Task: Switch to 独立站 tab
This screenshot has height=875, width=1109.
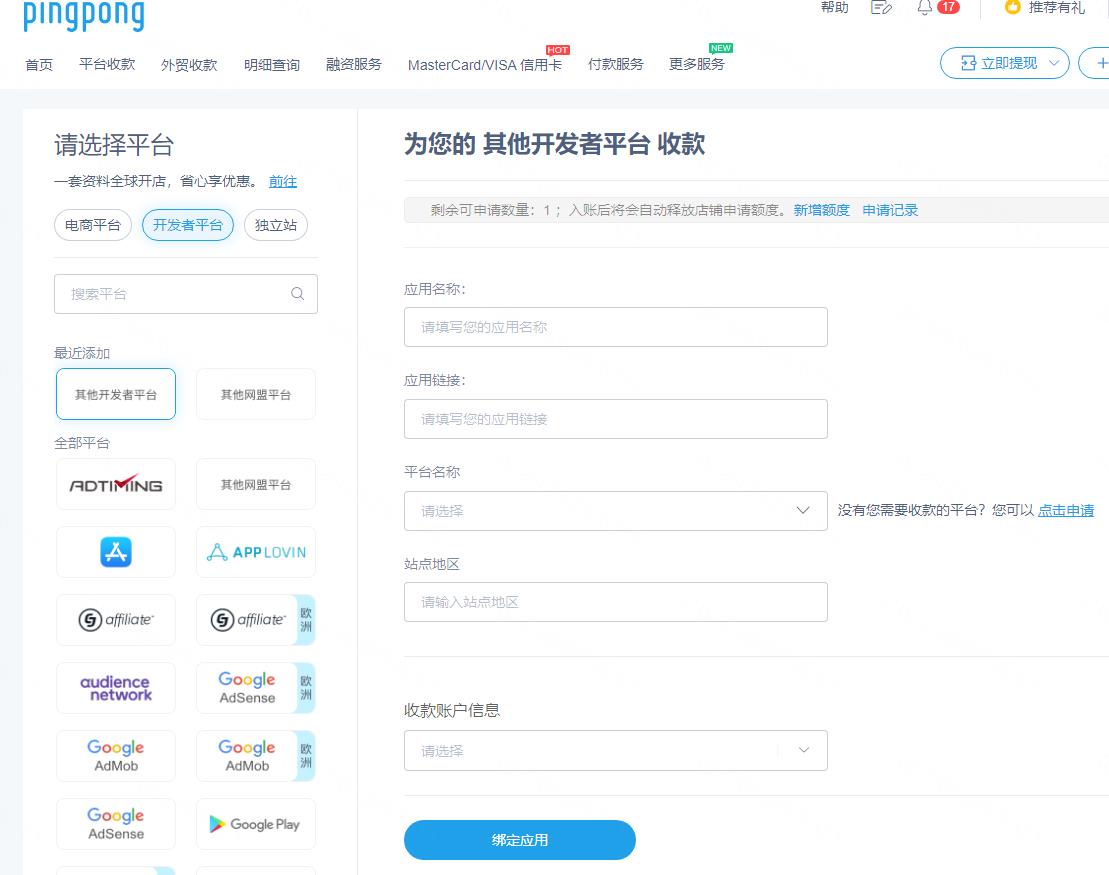Action: (276, 225)
